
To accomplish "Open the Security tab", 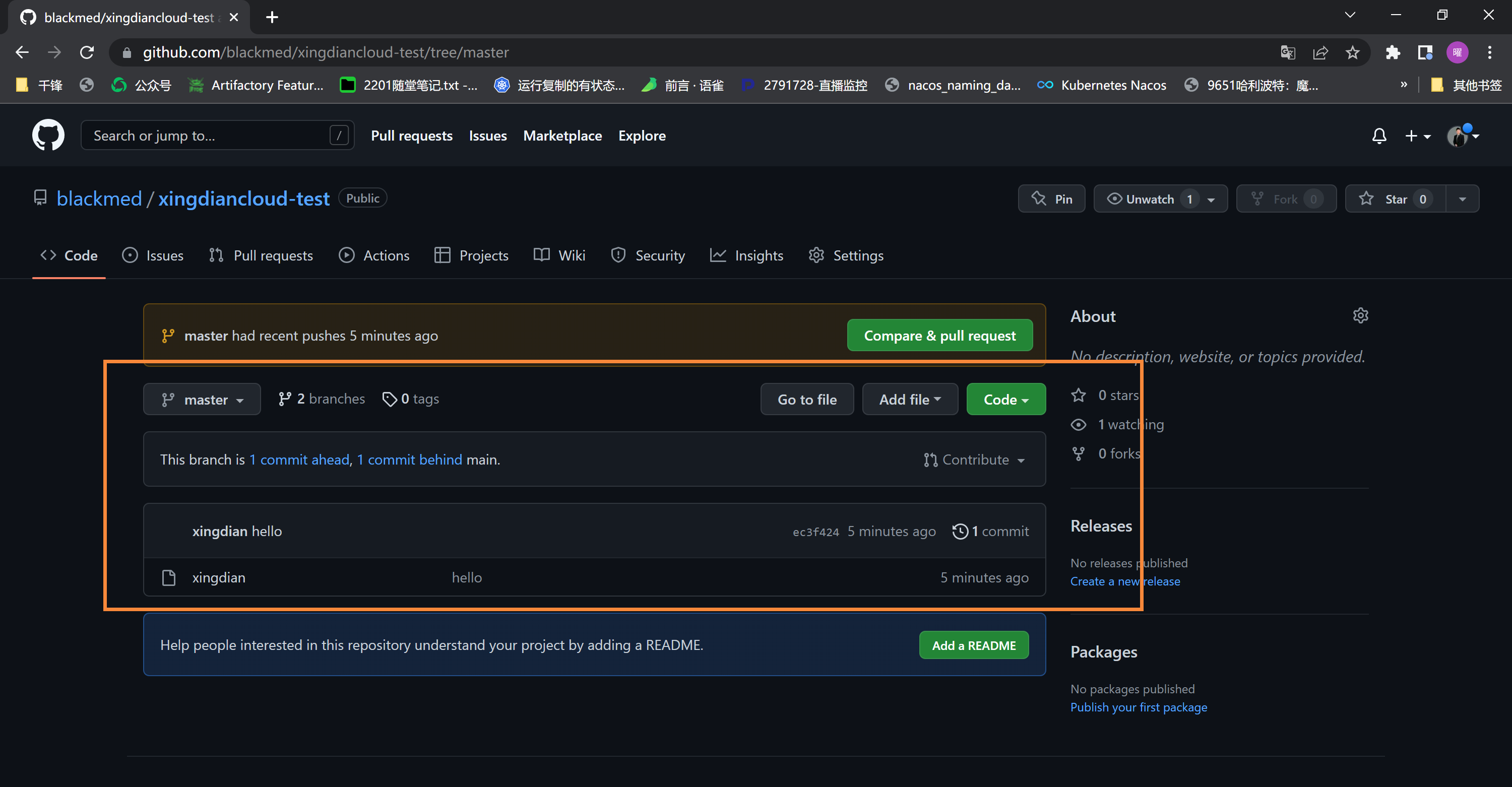I will click(648, 255).
